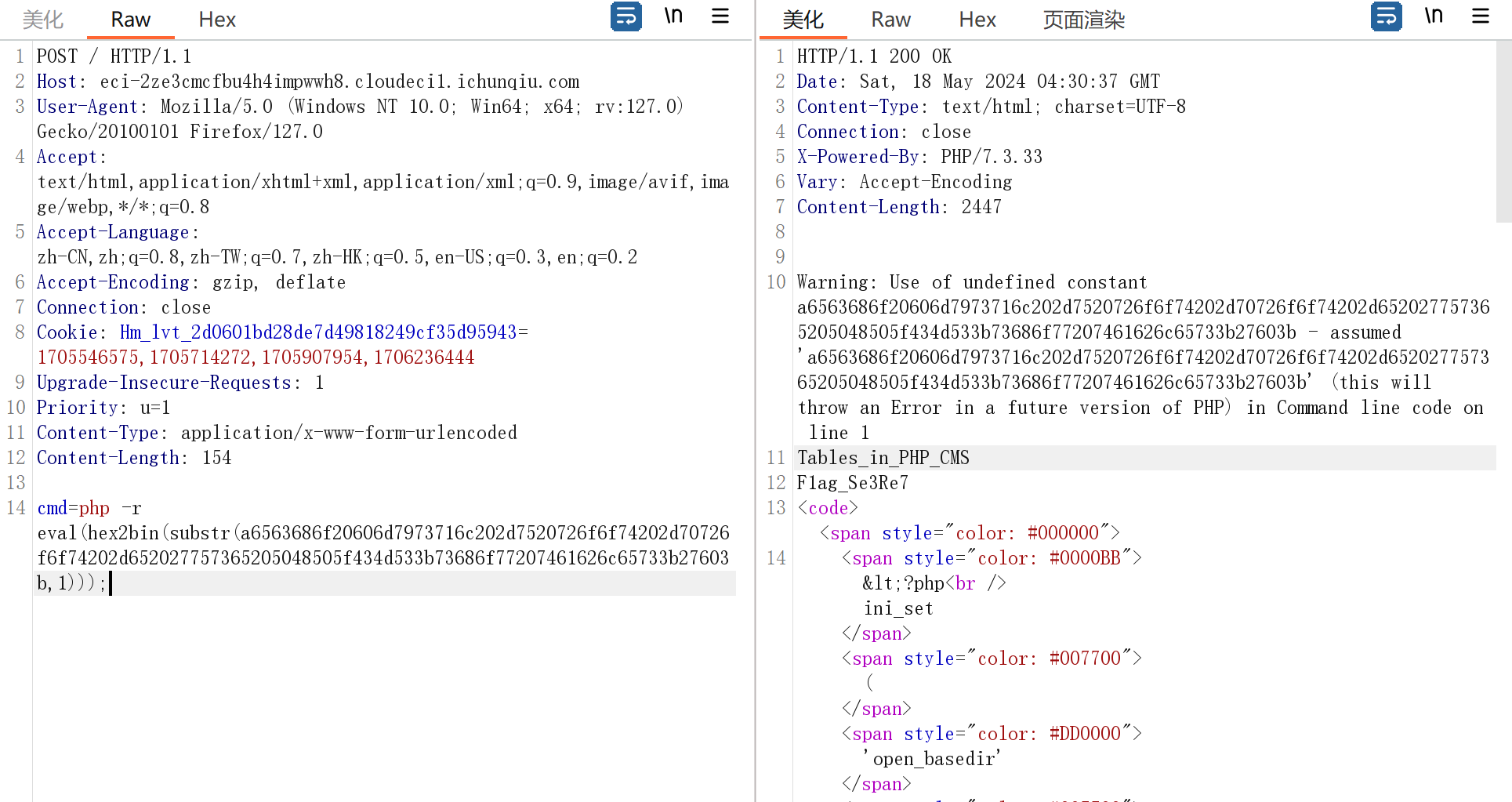The image size is (1512, 802).
Task: Click 'Content-Length: 2447' in response
Action: 899,207
